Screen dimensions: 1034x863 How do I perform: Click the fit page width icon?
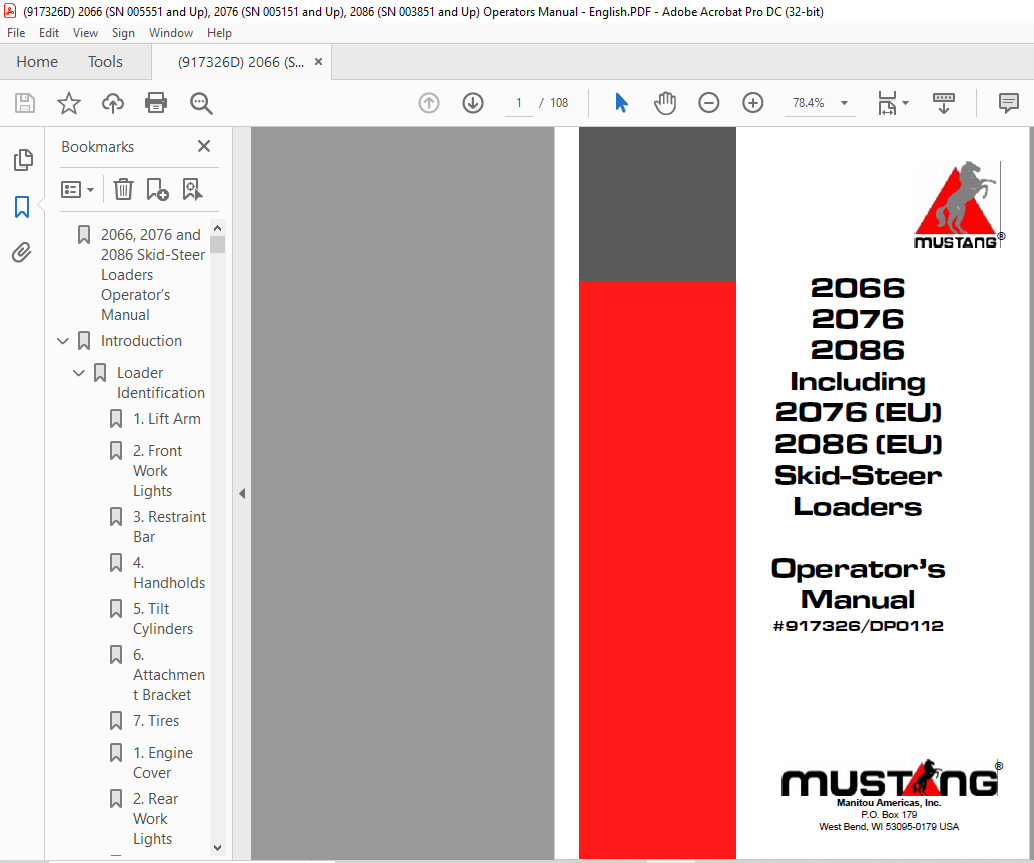click(x=887, y=103)
